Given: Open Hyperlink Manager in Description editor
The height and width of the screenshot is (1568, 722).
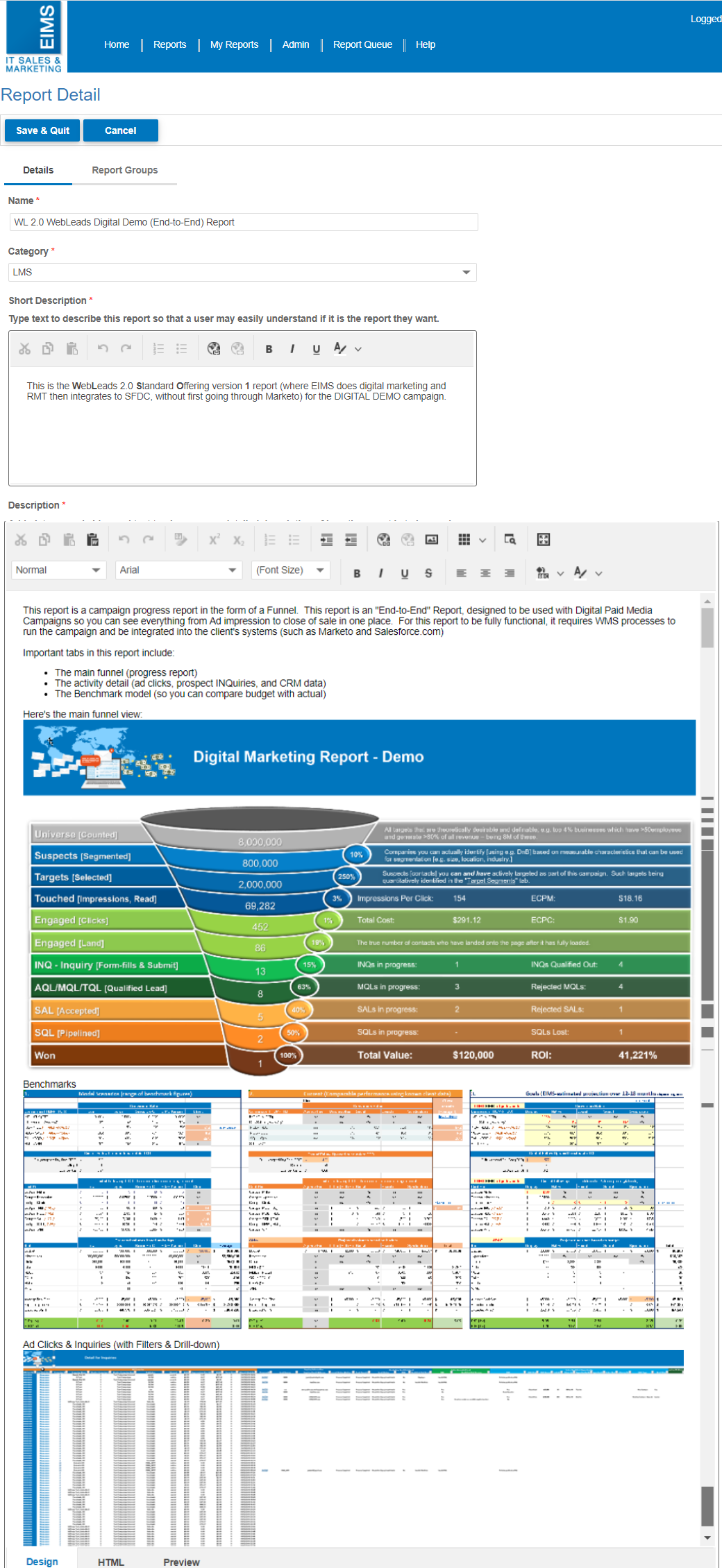Looking at the screenshot, I should point(383,540).
